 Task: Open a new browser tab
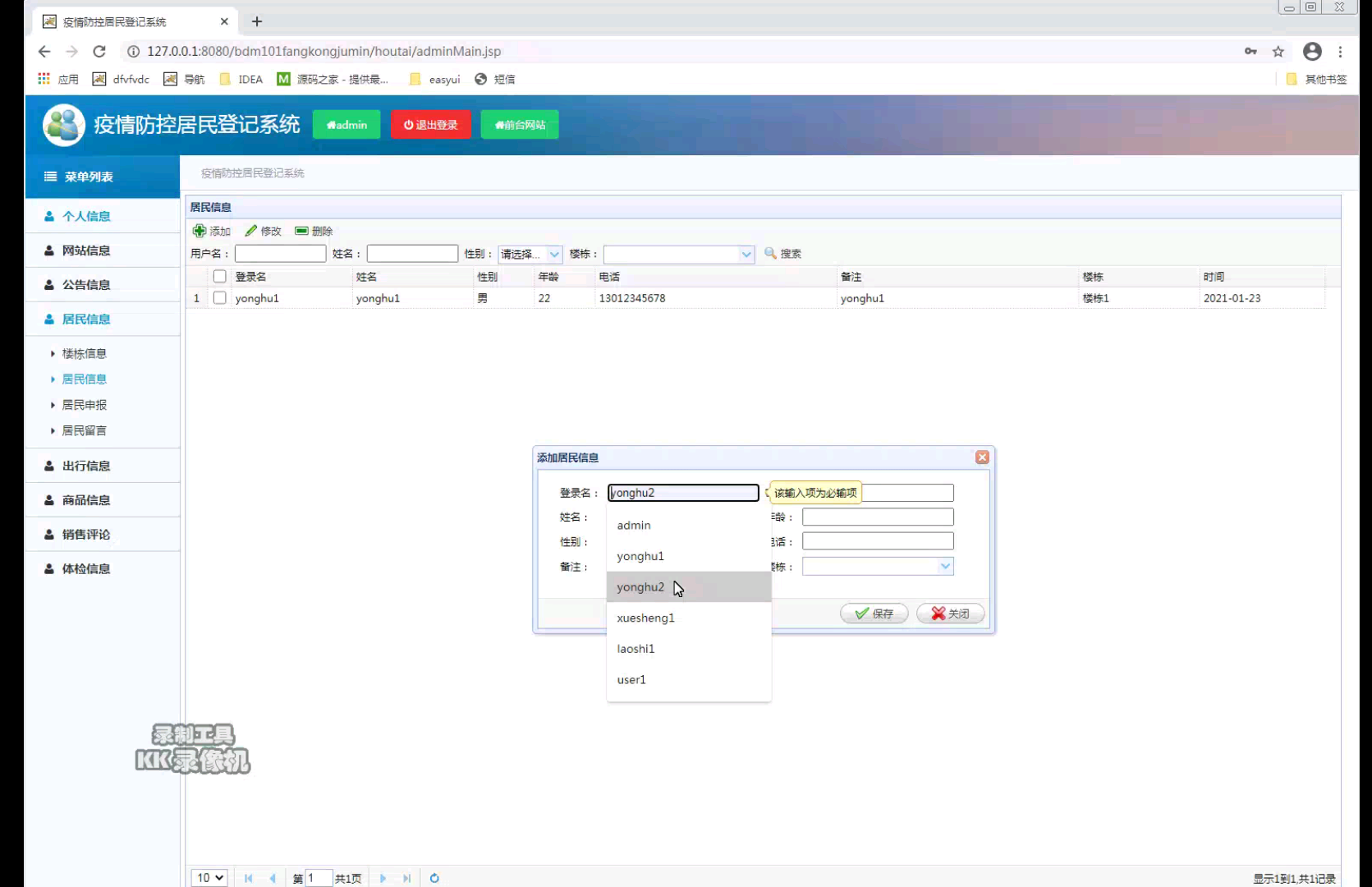tap(256, 21)
